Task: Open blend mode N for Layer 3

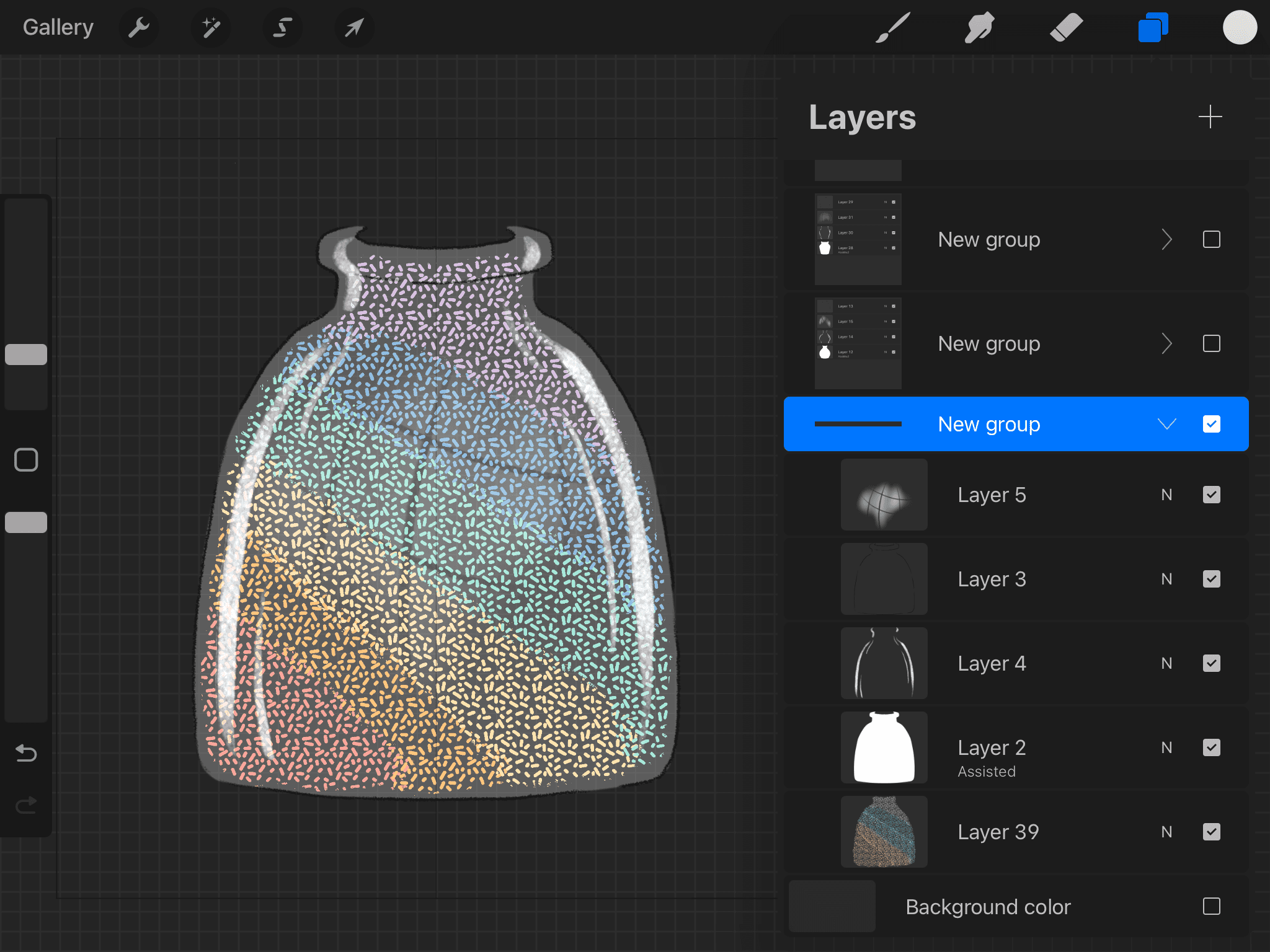Action: 1166,579
